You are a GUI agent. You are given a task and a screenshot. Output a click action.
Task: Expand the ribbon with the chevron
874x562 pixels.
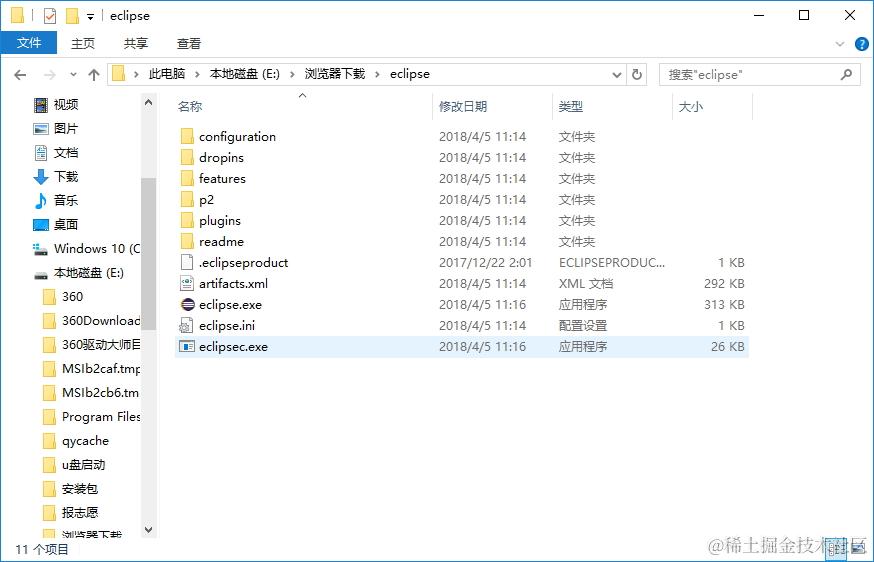pyautogui.click(x=840, y=44)
